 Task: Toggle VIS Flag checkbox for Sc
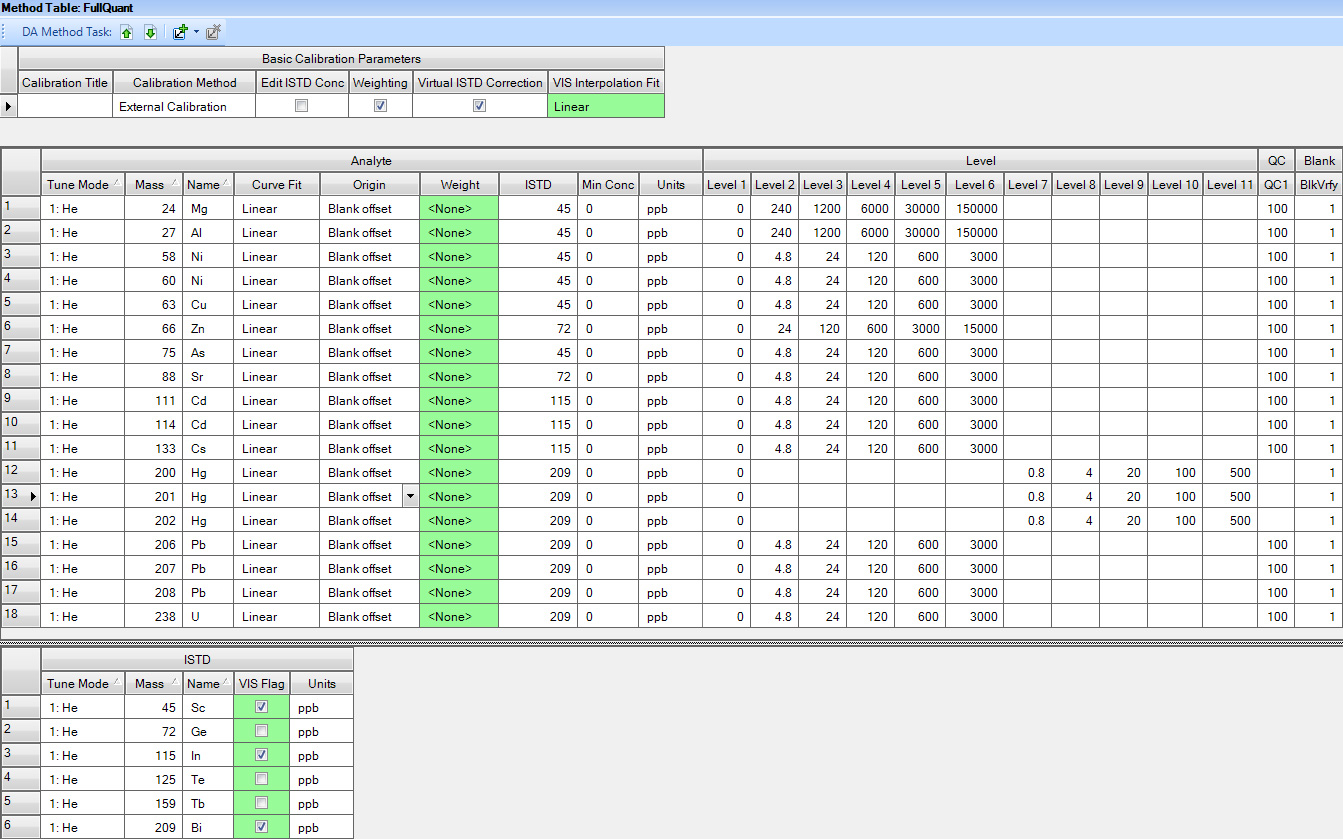tap(261, 707)
